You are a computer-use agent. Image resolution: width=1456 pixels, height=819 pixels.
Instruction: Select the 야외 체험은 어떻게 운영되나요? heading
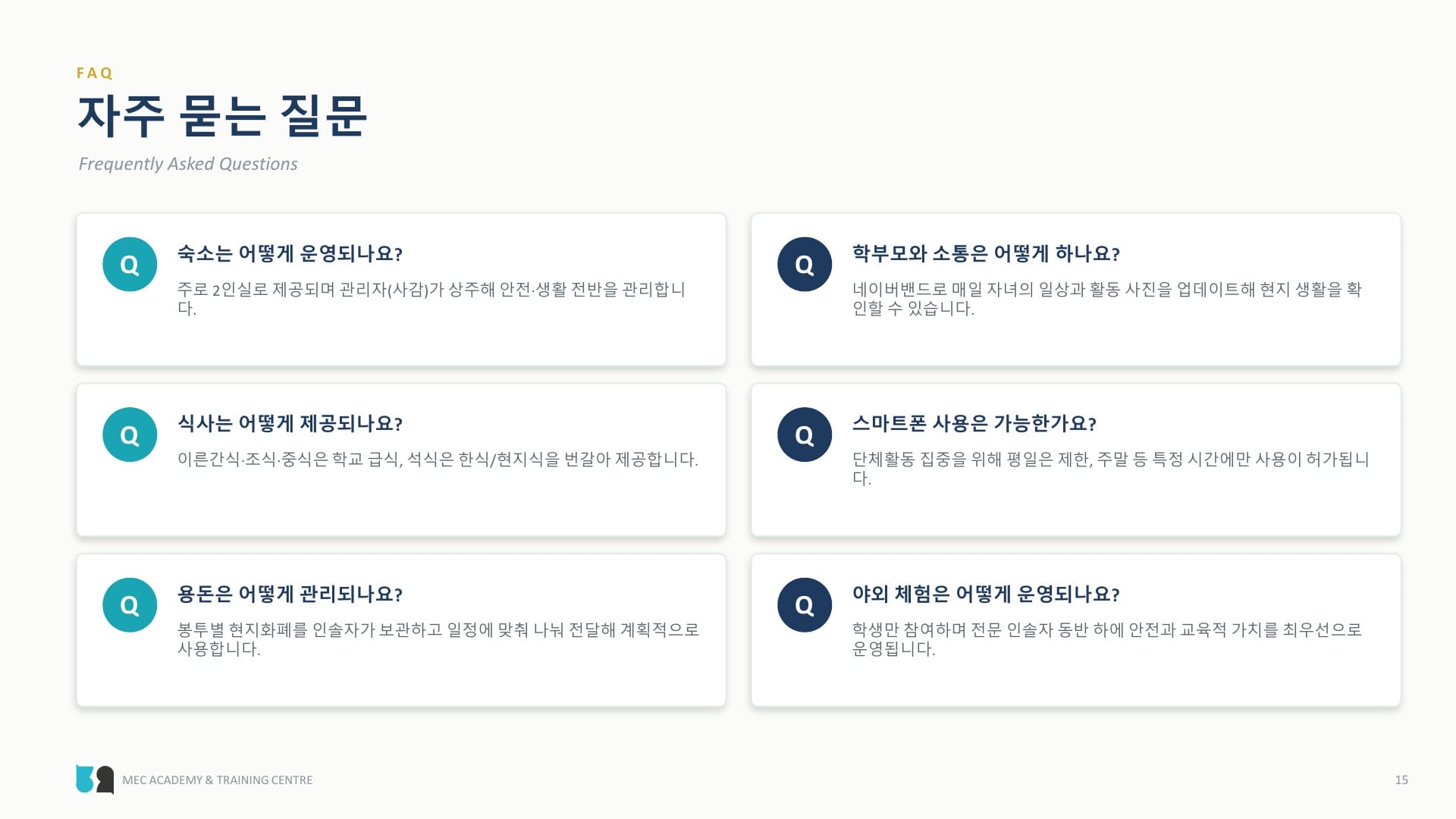(986, 594)
